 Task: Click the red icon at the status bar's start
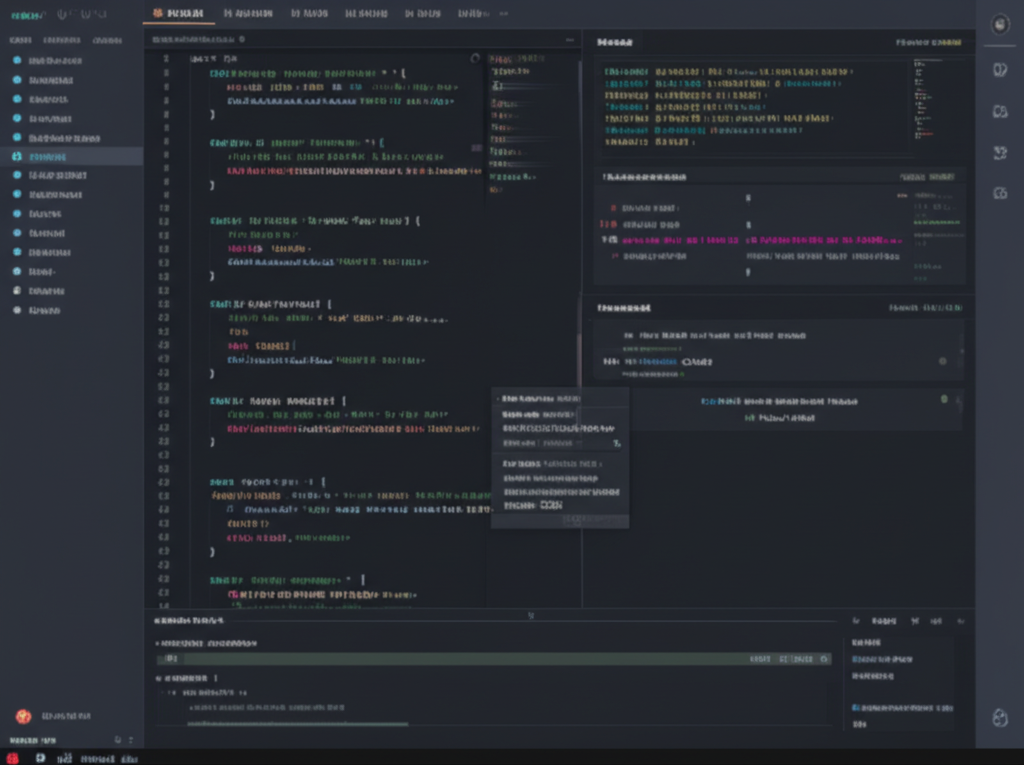(x=12, y=758)
